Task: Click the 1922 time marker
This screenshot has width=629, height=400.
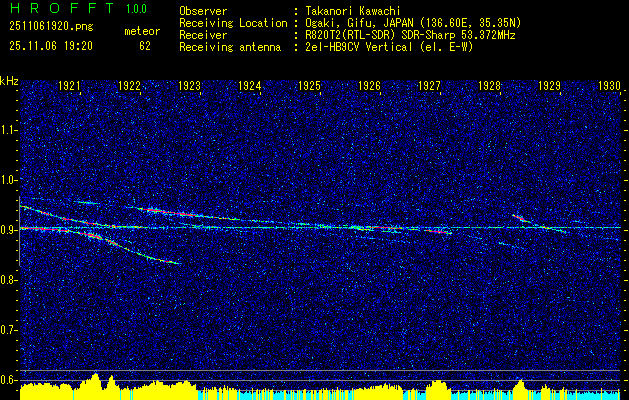Action: pyautogui.click(x=129, y=85)
